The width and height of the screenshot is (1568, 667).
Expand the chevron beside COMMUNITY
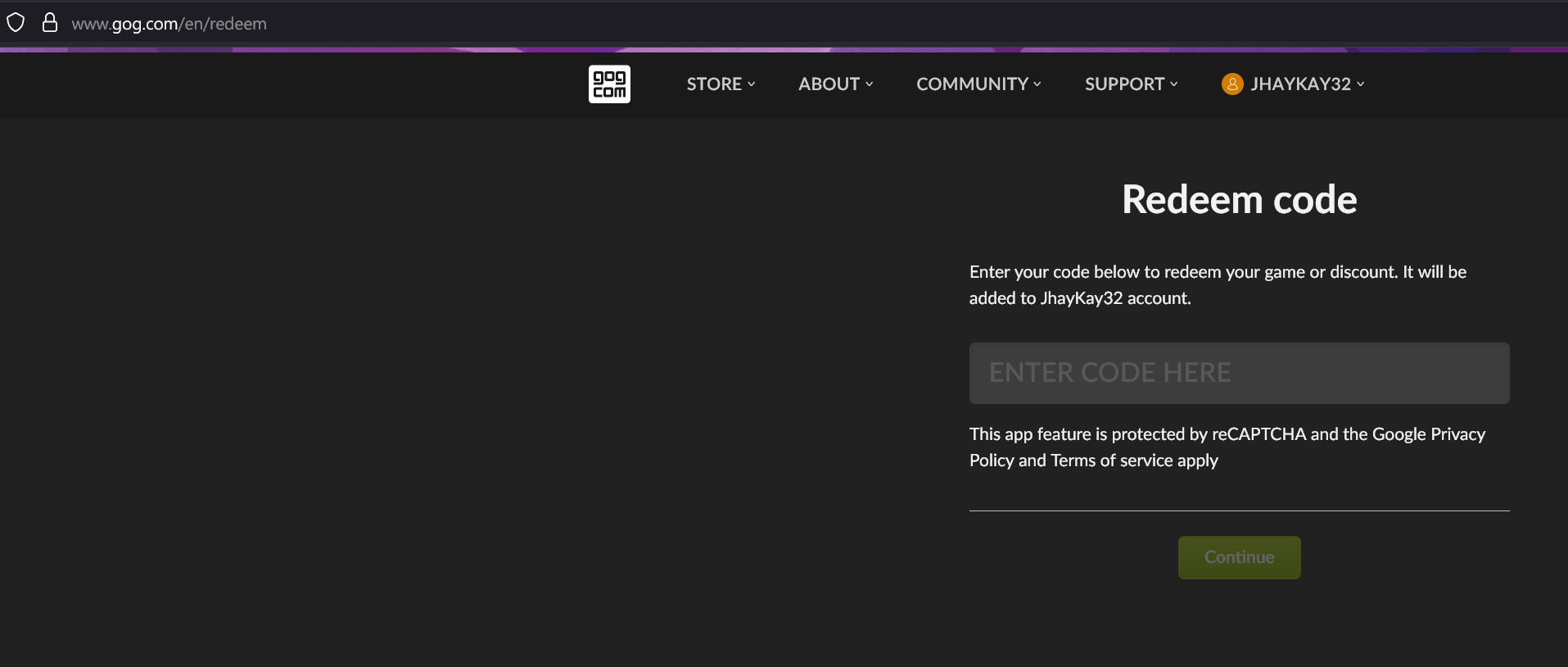pos(1037,84)
